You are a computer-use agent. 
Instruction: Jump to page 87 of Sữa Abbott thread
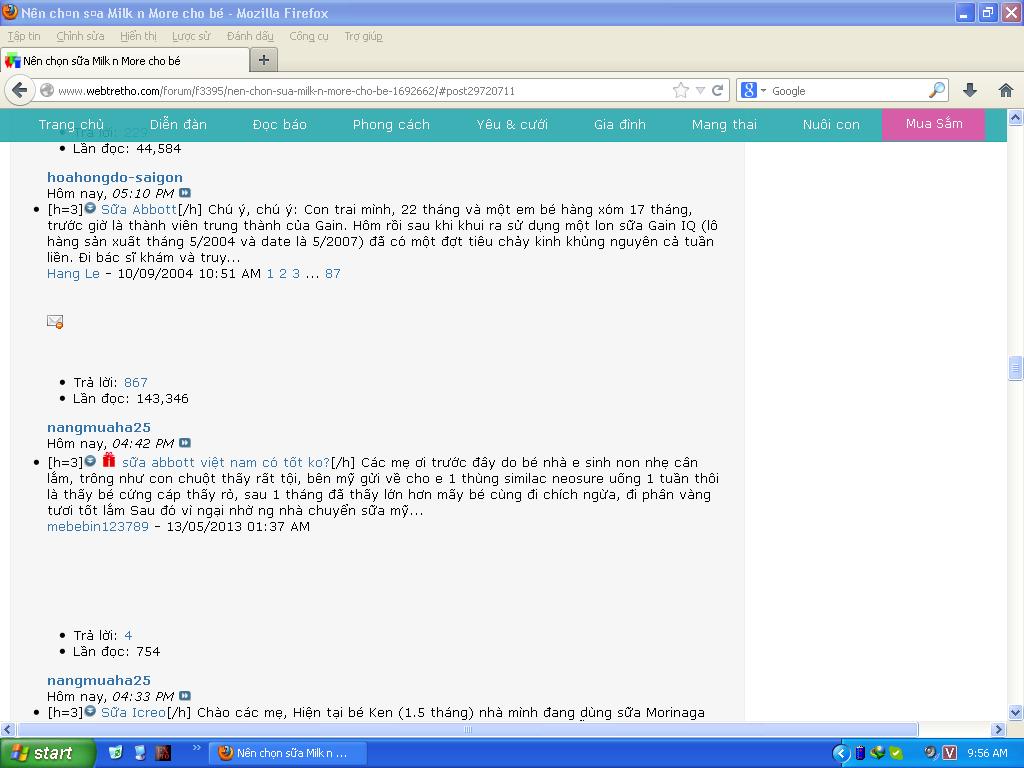point(332,273)
